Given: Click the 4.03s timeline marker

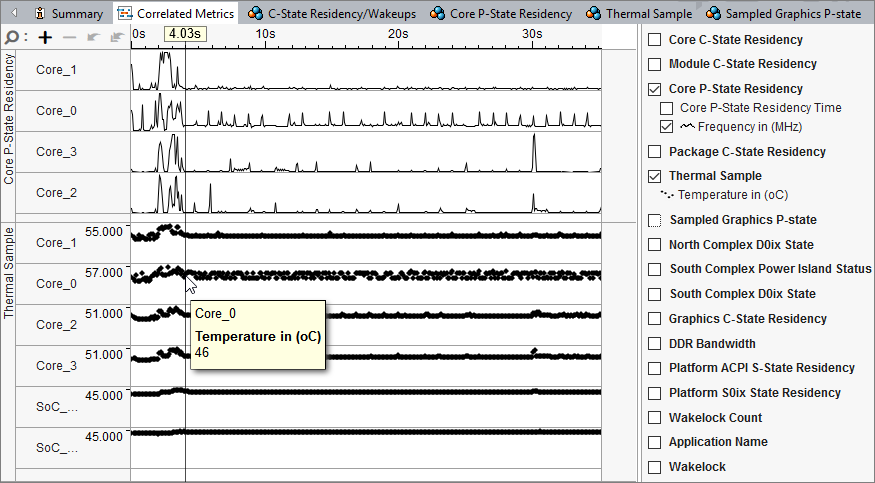Looking at the screenshot, I should pos(184,34).
